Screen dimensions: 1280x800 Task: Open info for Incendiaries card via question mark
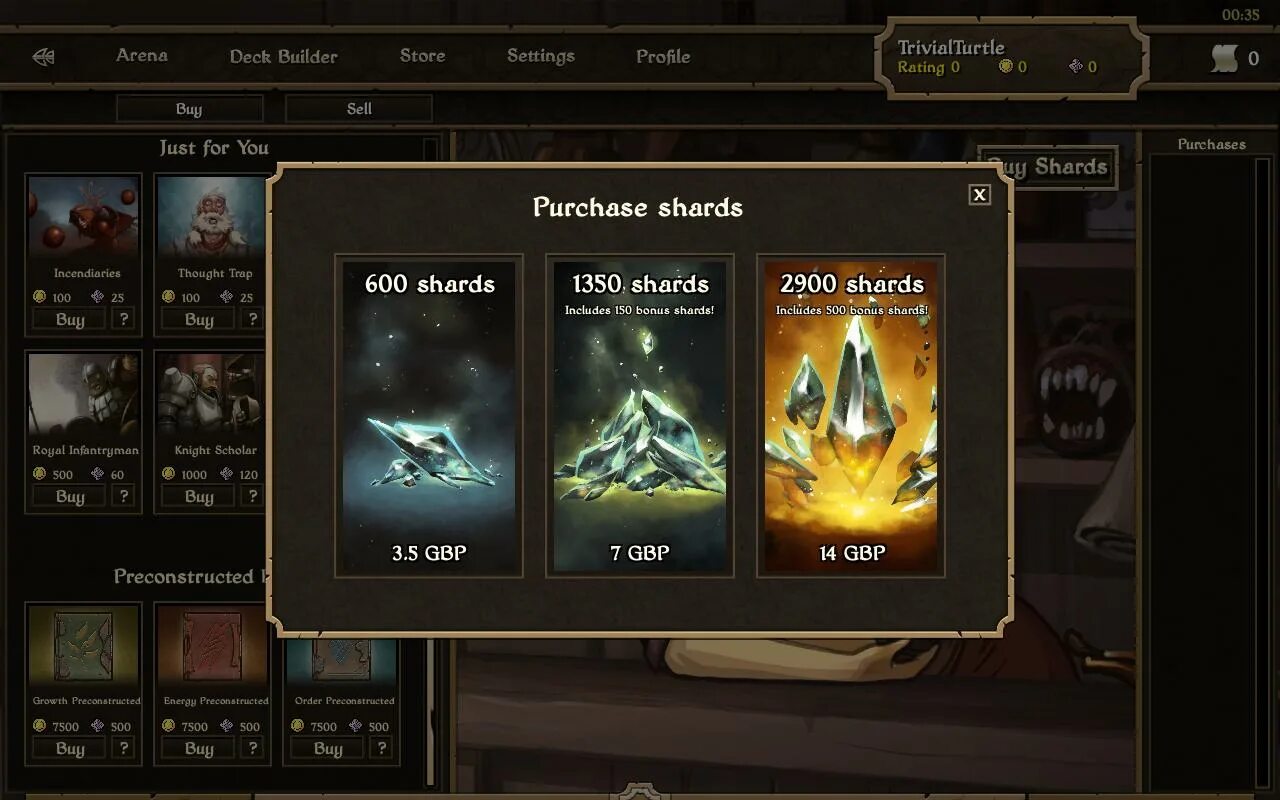pos(124,319)
